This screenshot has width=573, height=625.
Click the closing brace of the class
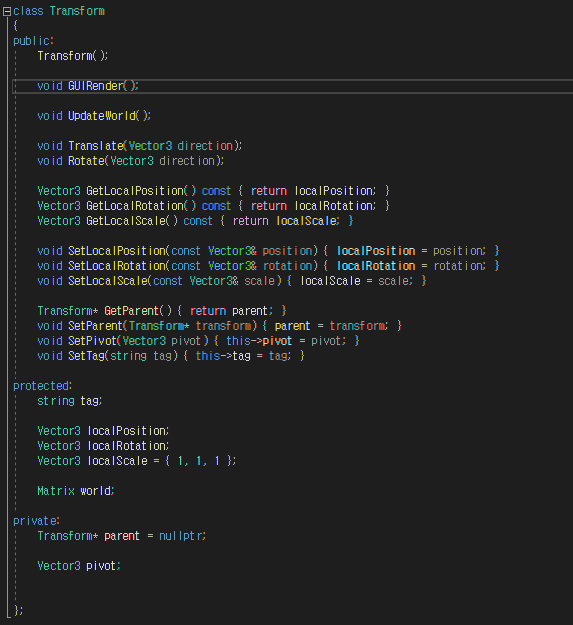click(x=17, y=610)
